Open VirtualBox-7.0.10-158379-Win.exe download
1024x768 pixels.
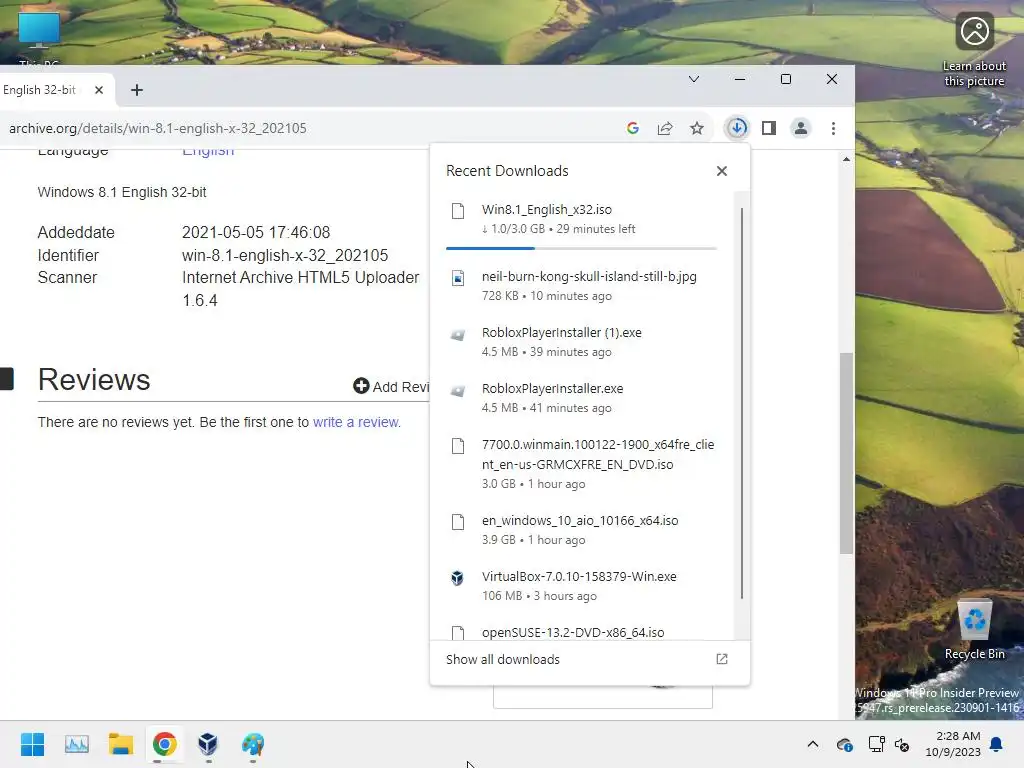(581, 586)
